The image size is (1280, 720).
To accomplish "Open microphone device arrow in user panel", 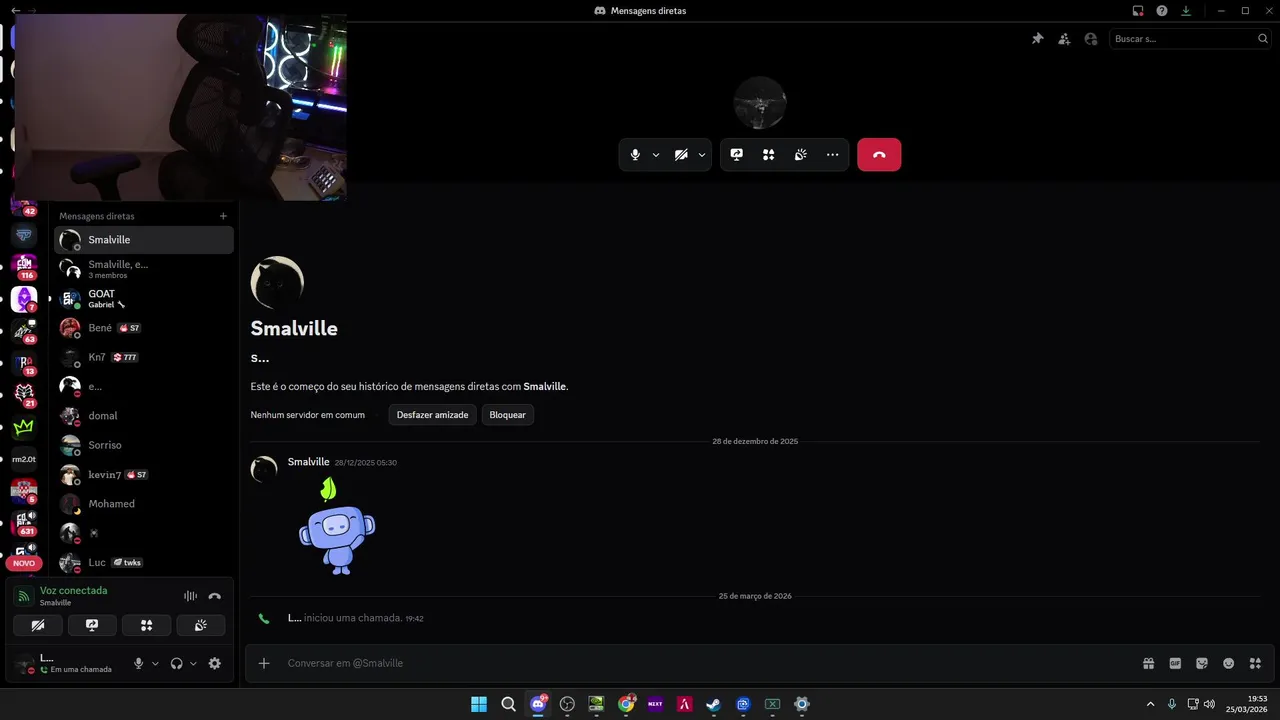I will pyautogui.click(x=155, y=663).
